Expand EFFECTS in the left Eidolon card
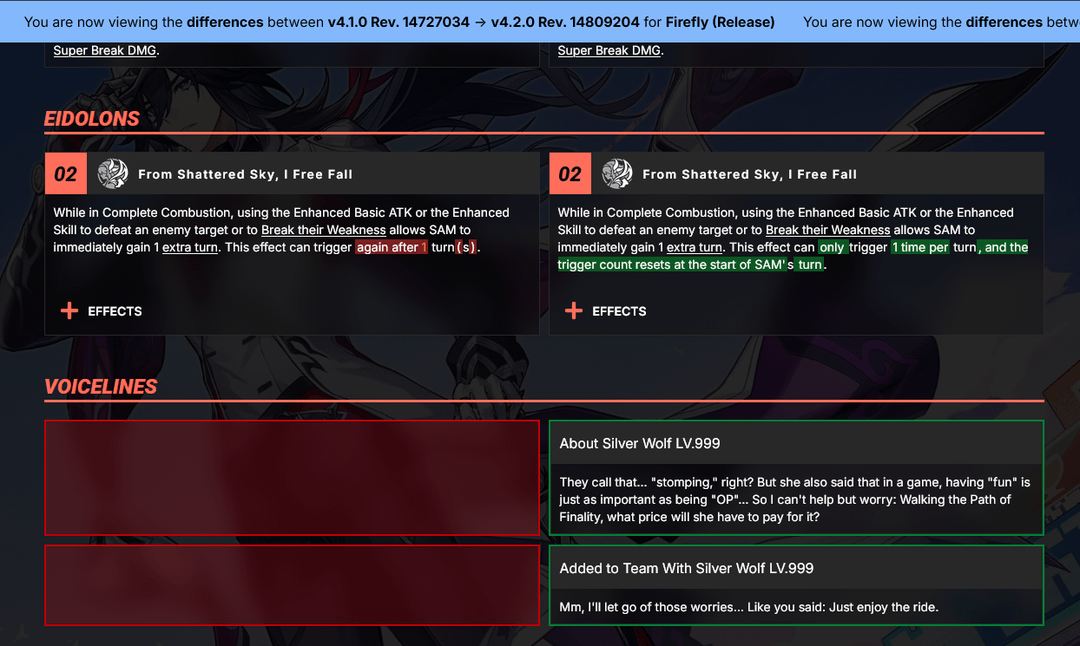The height and width of the screenshot is (646, 1080). (x=101, y=311)
